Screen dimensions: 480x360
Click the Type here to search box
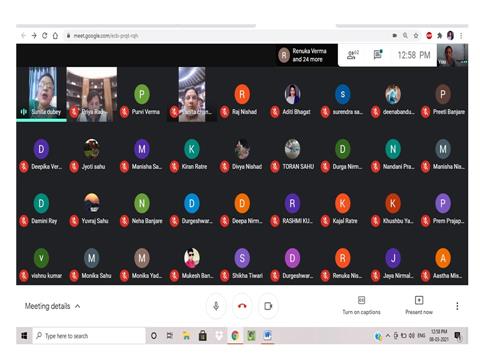click(89, 336)
